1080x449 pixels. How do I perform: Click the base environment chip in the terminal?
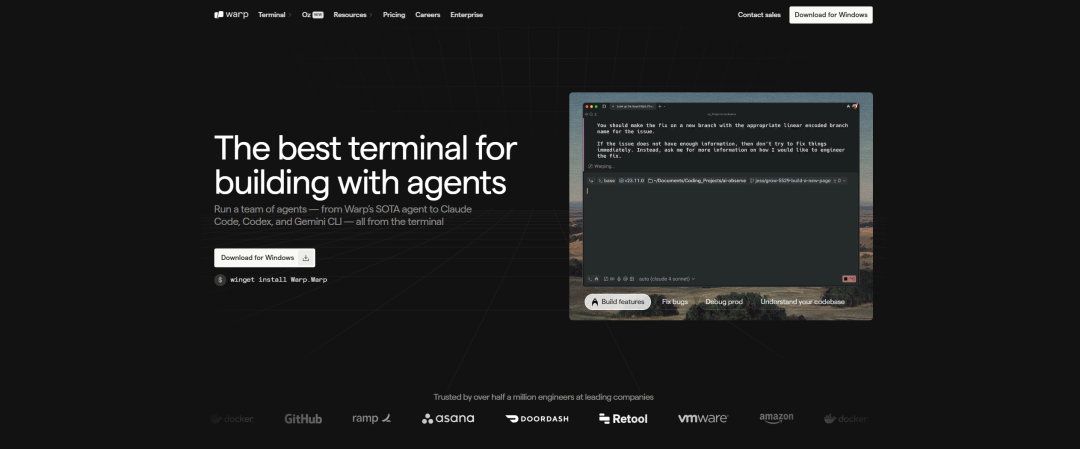coord(606,180)
